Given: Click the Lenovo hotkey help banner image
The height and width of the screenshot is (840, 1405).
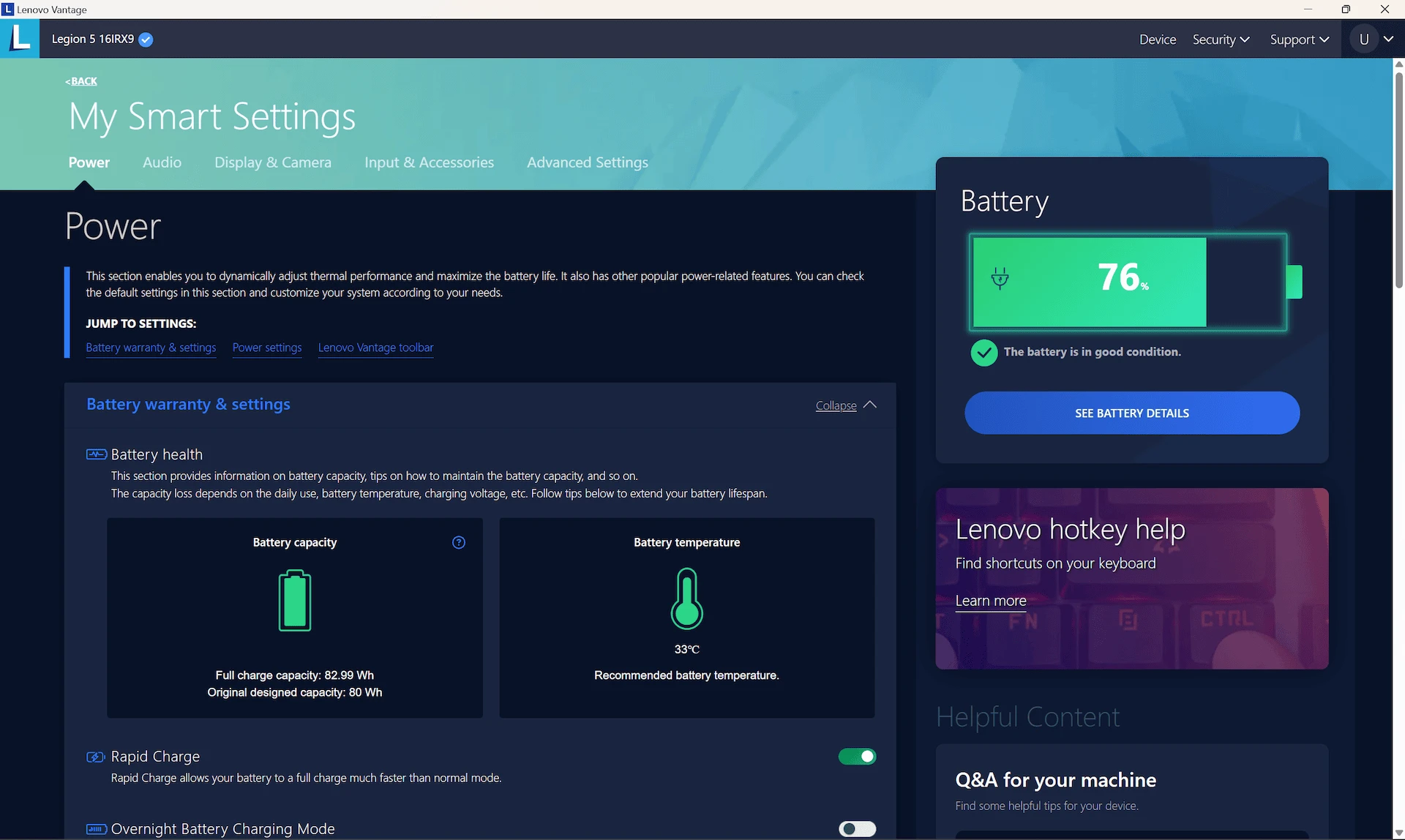Looking at the screenshot, I should click(1132, 579).
